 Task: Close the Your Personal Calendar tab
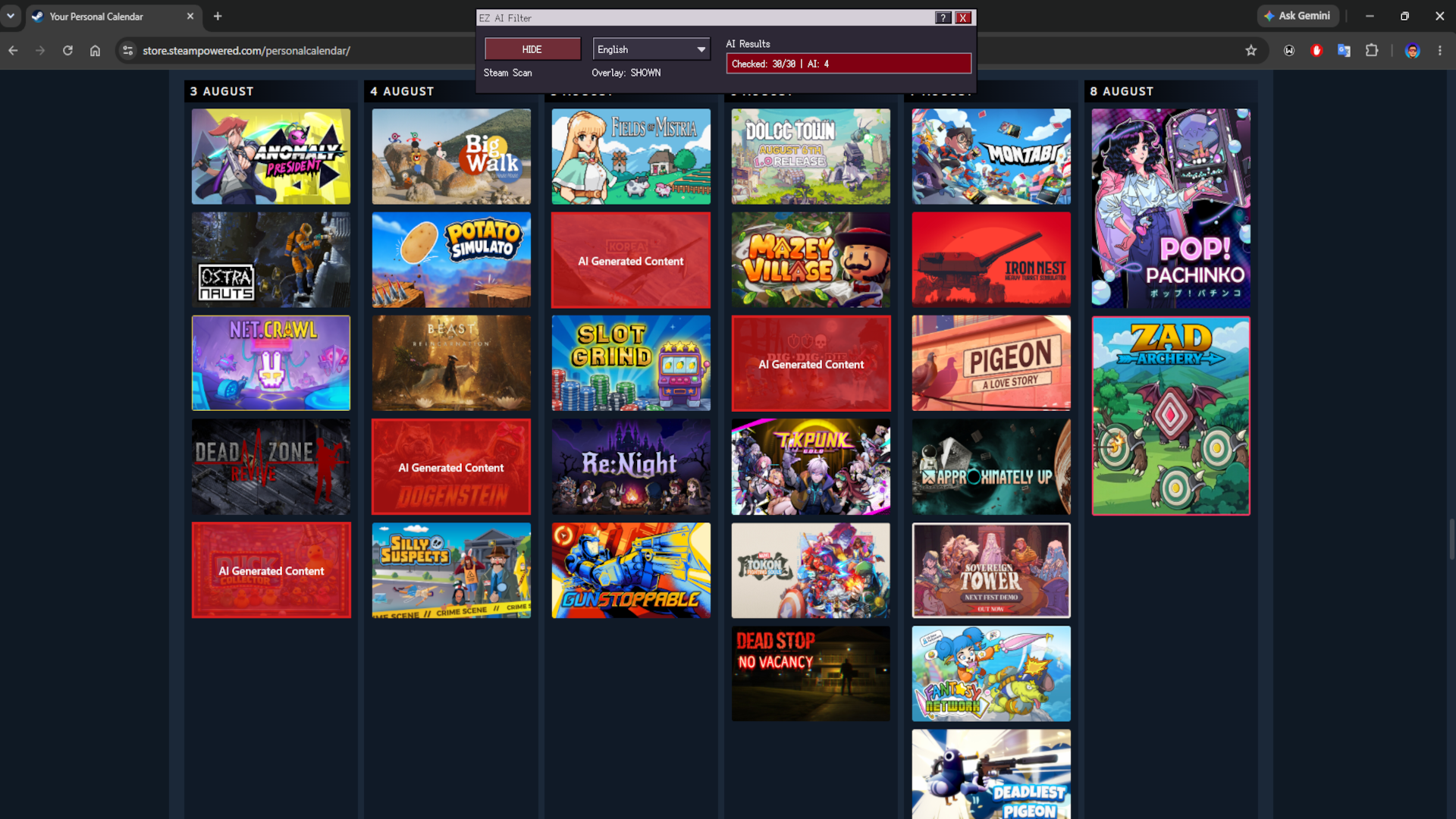click(x=190, y=16)
